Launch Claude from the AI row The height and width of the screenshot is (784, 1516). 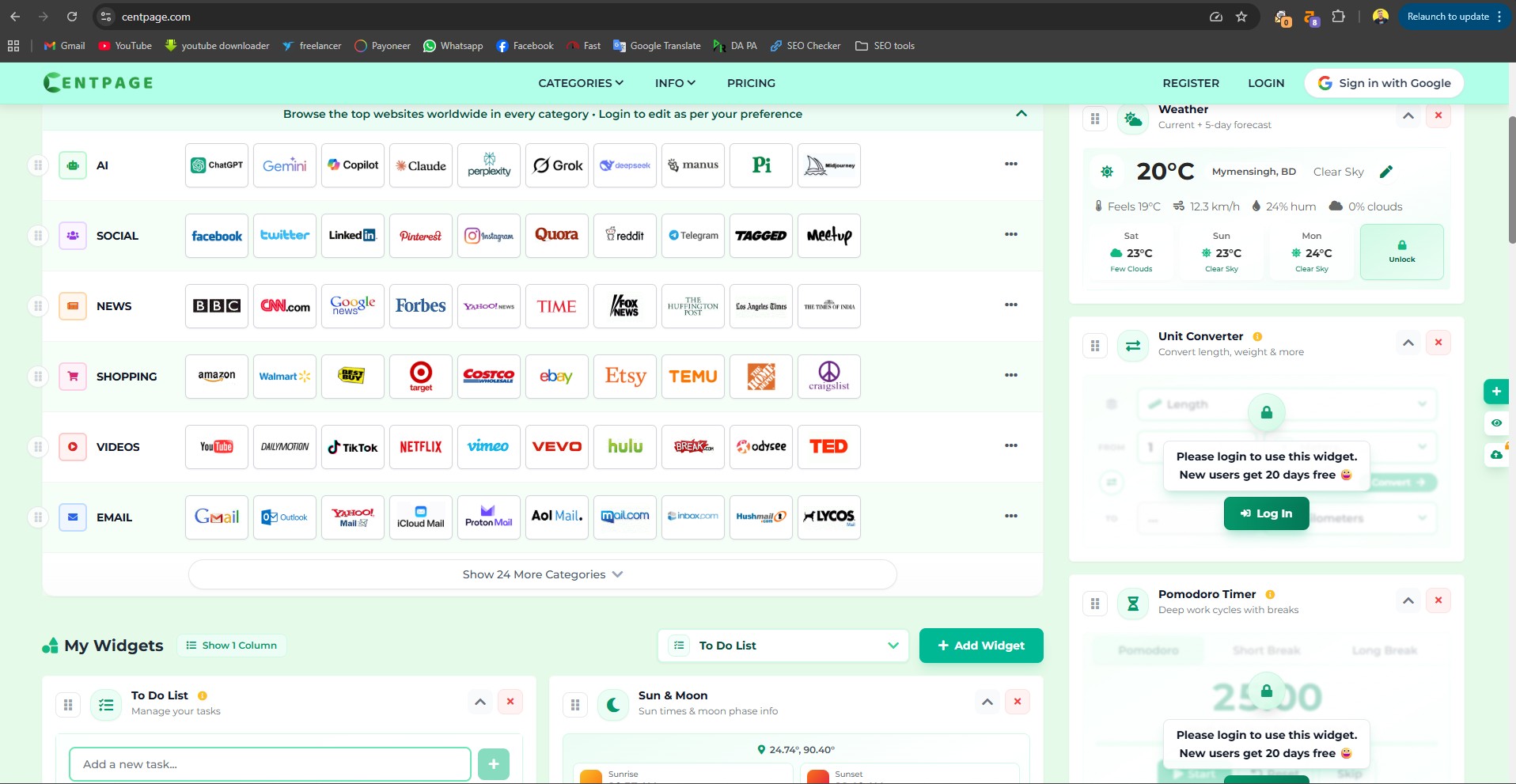(x=421, y=165)
